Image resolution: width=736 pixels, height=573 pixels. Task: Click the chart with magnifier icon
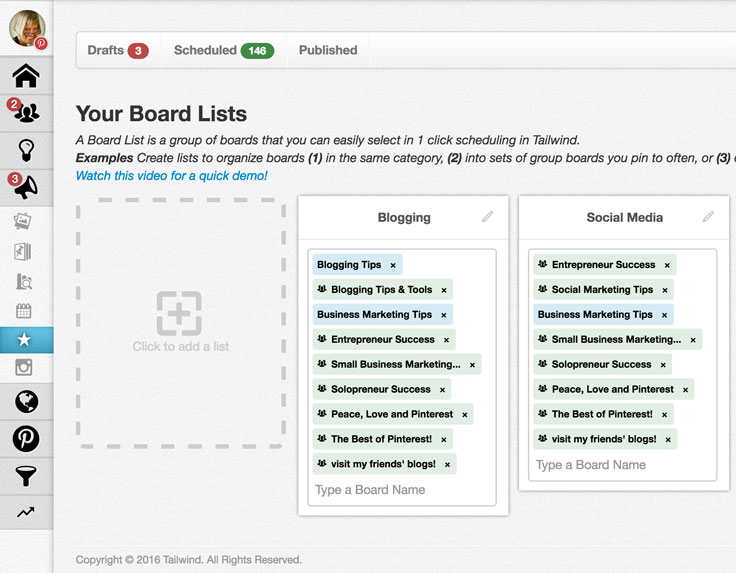click(x=23, y=281)
